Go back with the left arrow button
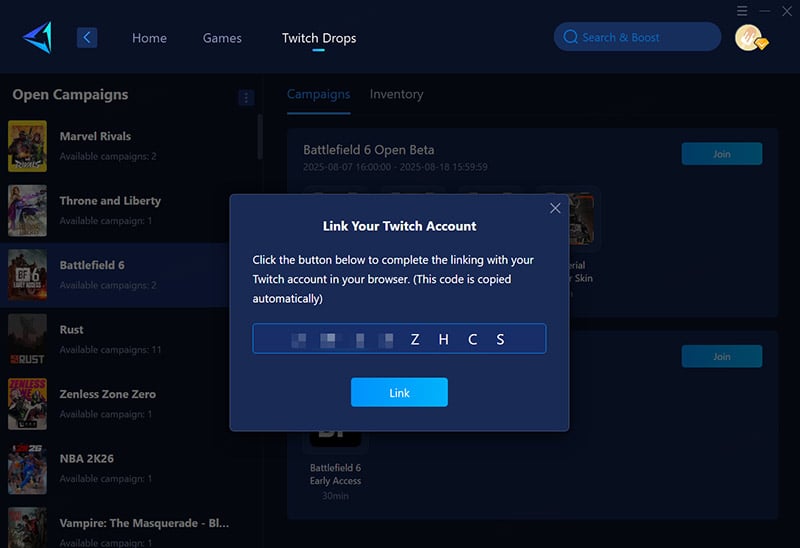The width and height of the screenshot is (800, 548). coord(87,37)
